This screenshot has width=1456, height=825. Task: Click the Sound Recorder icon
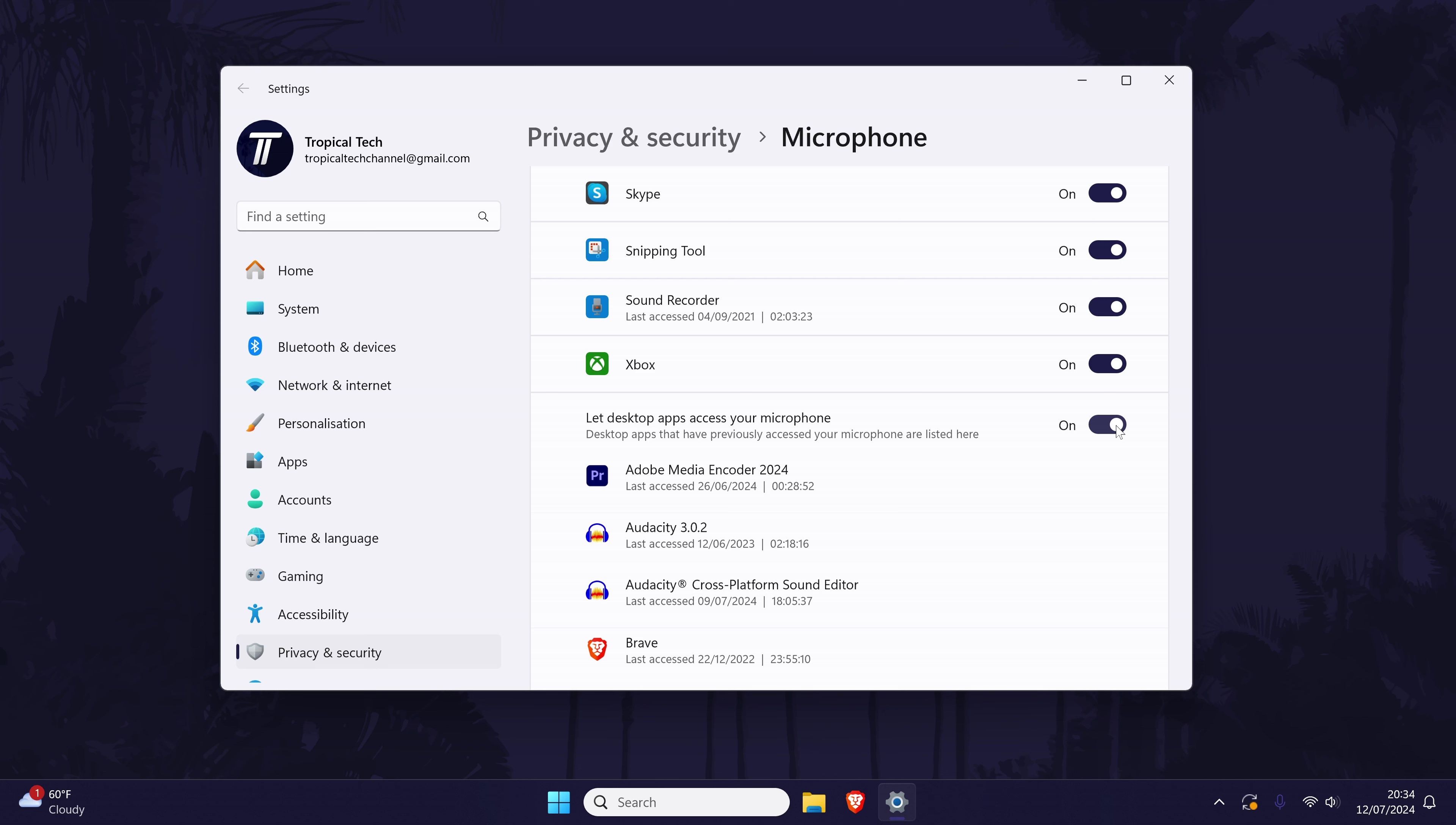pos(596,307)
